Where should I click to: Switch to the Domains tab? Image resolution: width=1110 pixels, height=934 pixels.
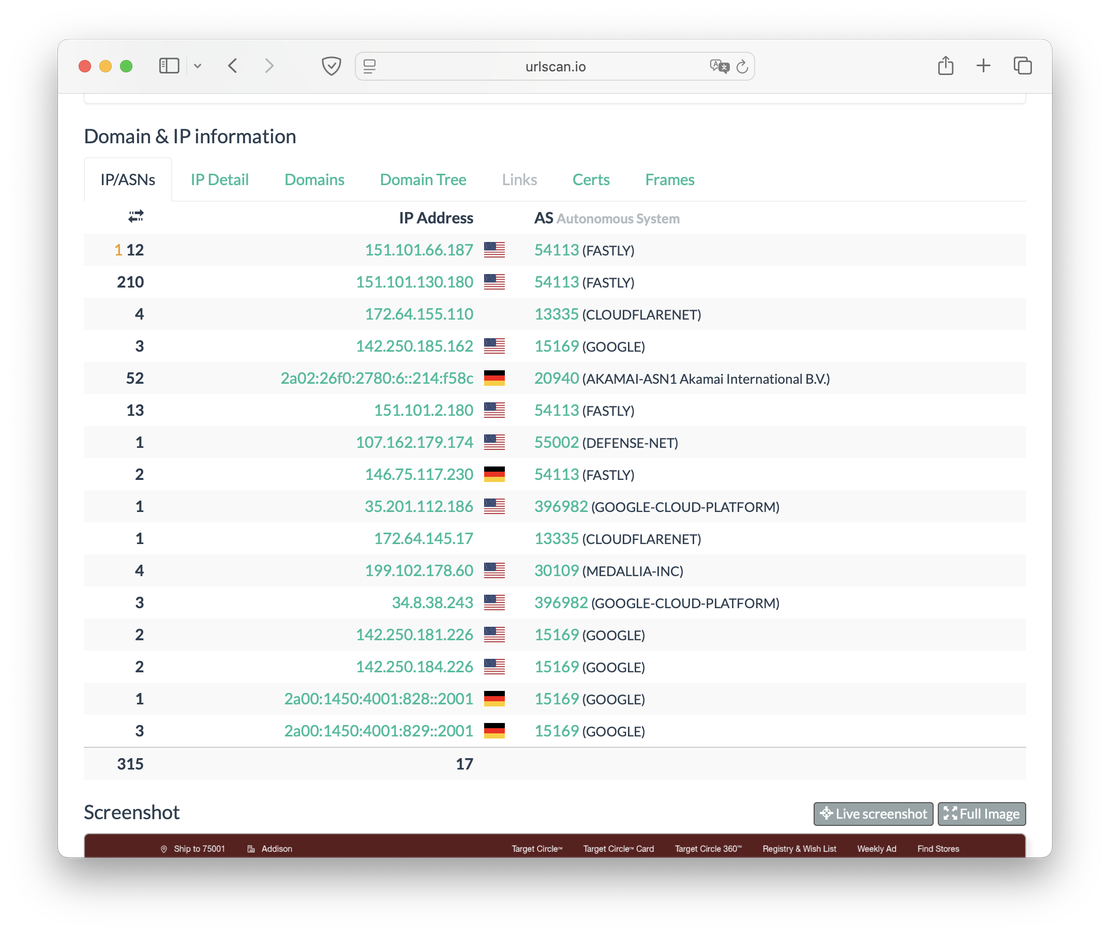[x=314, y=180]
